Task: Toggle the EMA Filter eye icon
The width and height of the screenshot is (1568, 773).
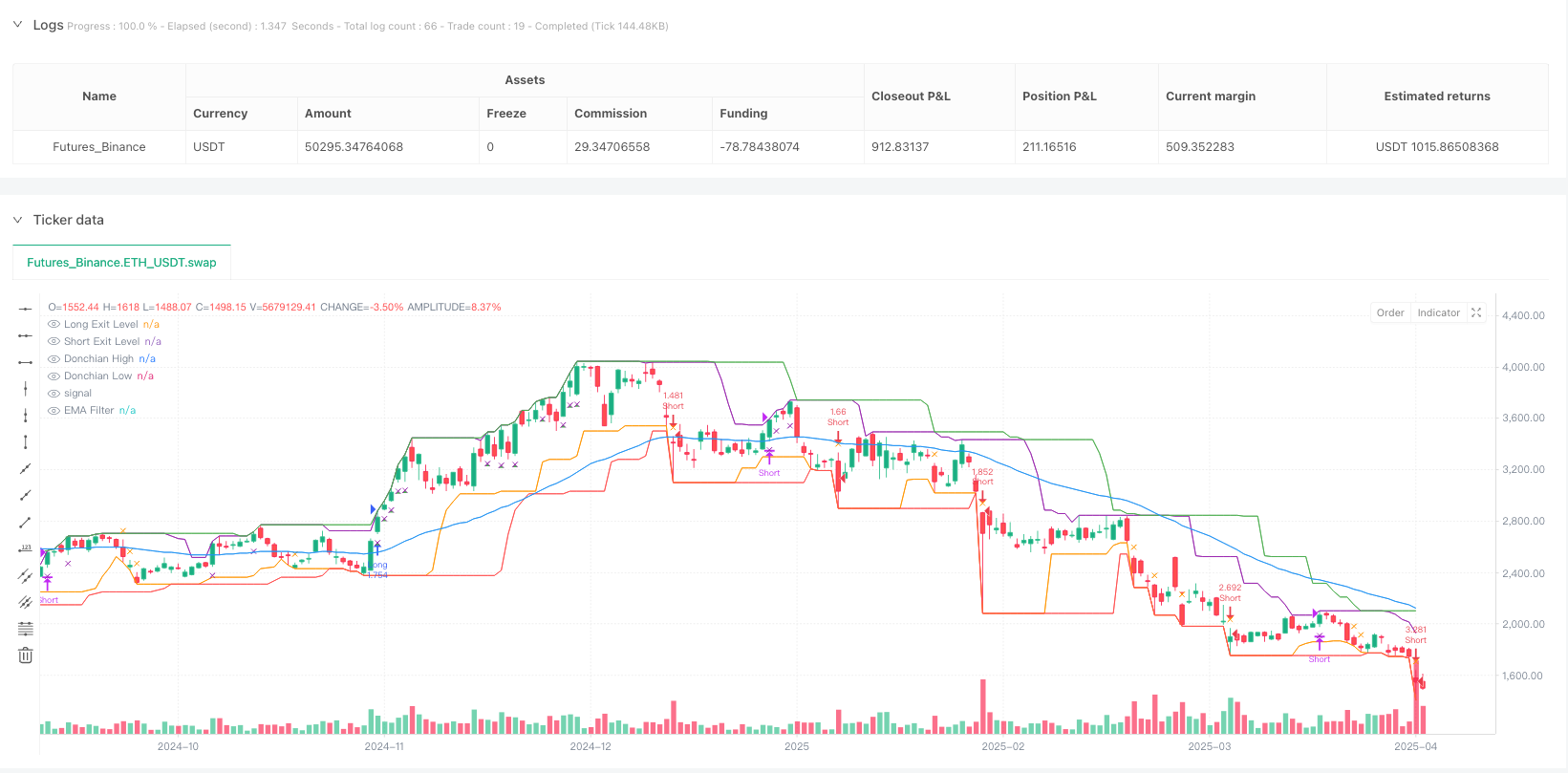Action: [x=54, y=410]
